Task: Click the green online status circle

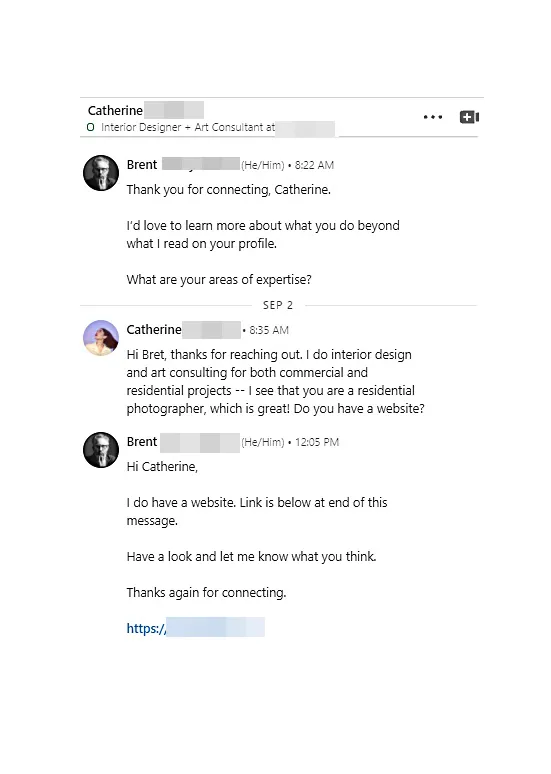Action: click(x=90, y=127)
